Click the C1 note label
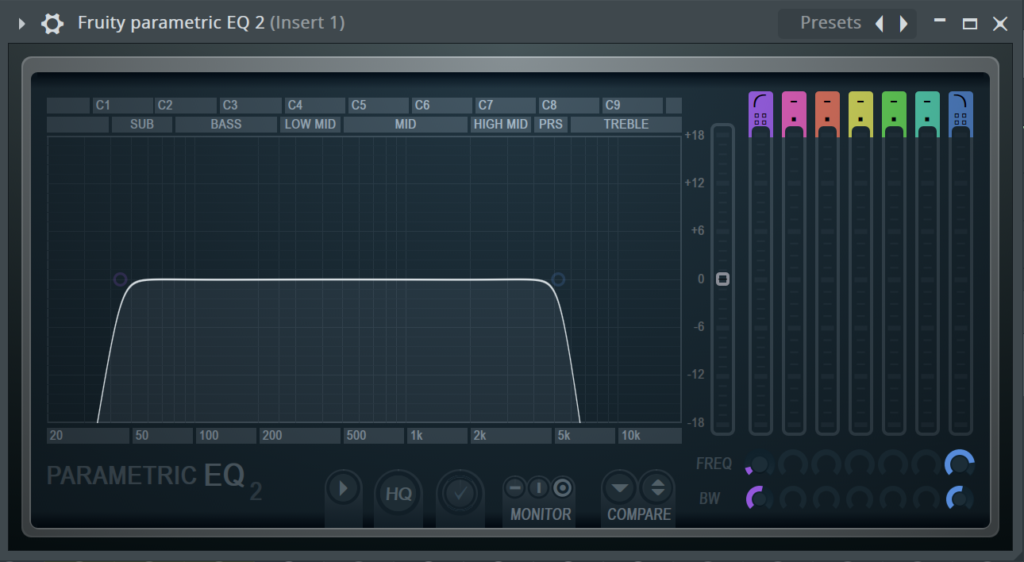 [x=103, y=105]
